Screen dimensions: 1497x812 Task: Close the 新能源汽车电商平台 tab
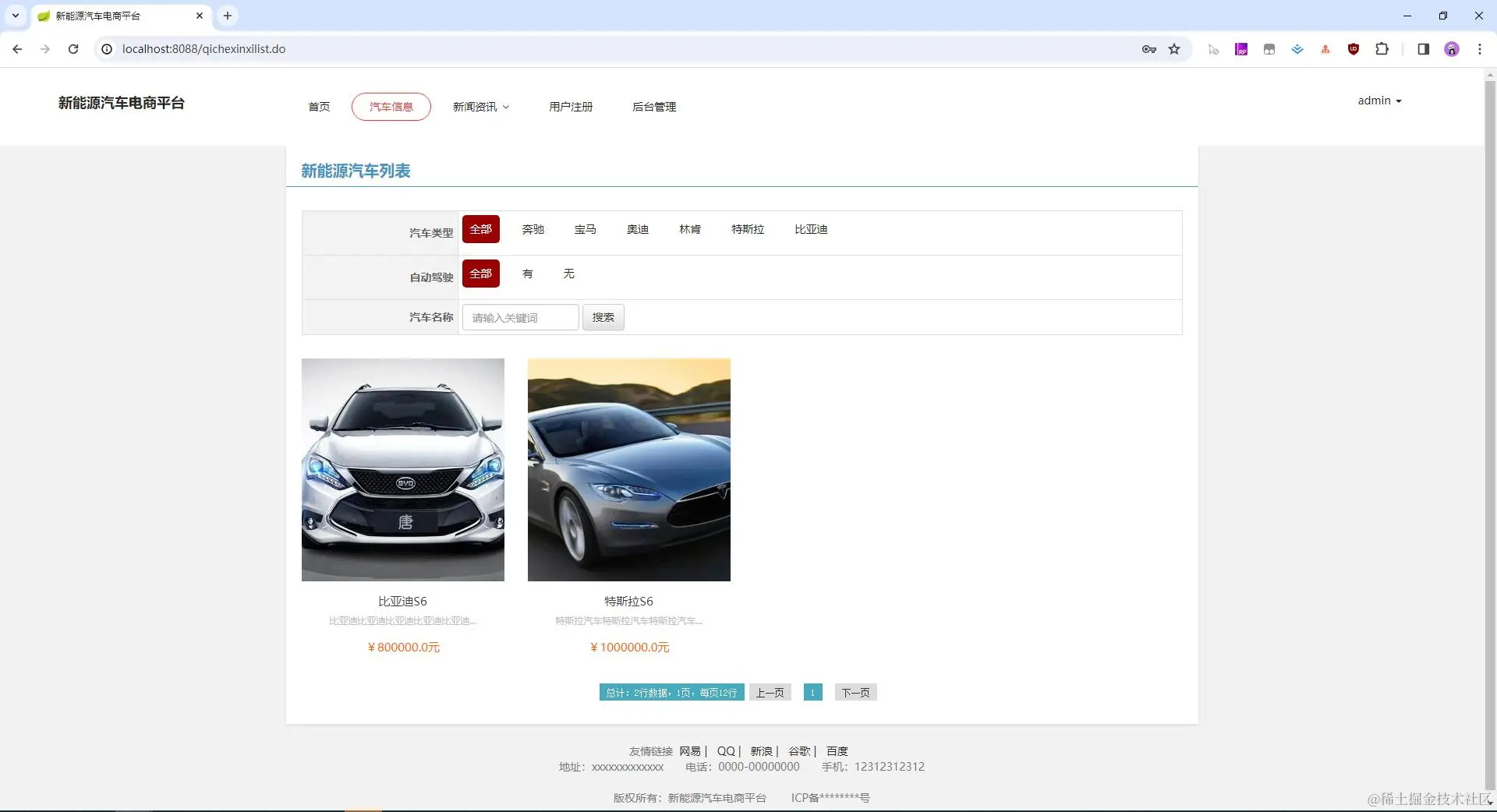point(200,16)
